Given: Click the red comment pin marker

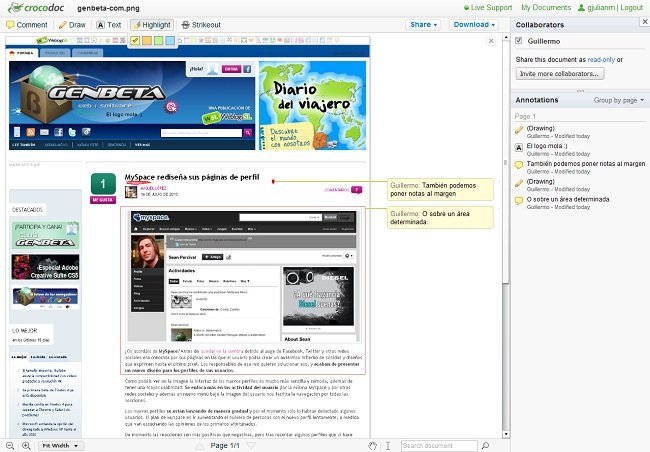Looking at the screenshot, I should click(273, 182).
